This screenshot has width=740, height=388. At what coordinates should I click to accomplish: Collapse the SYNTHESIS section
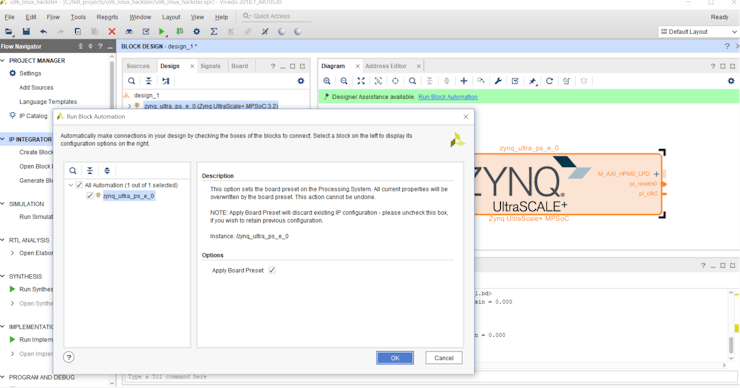click(3, 276)
